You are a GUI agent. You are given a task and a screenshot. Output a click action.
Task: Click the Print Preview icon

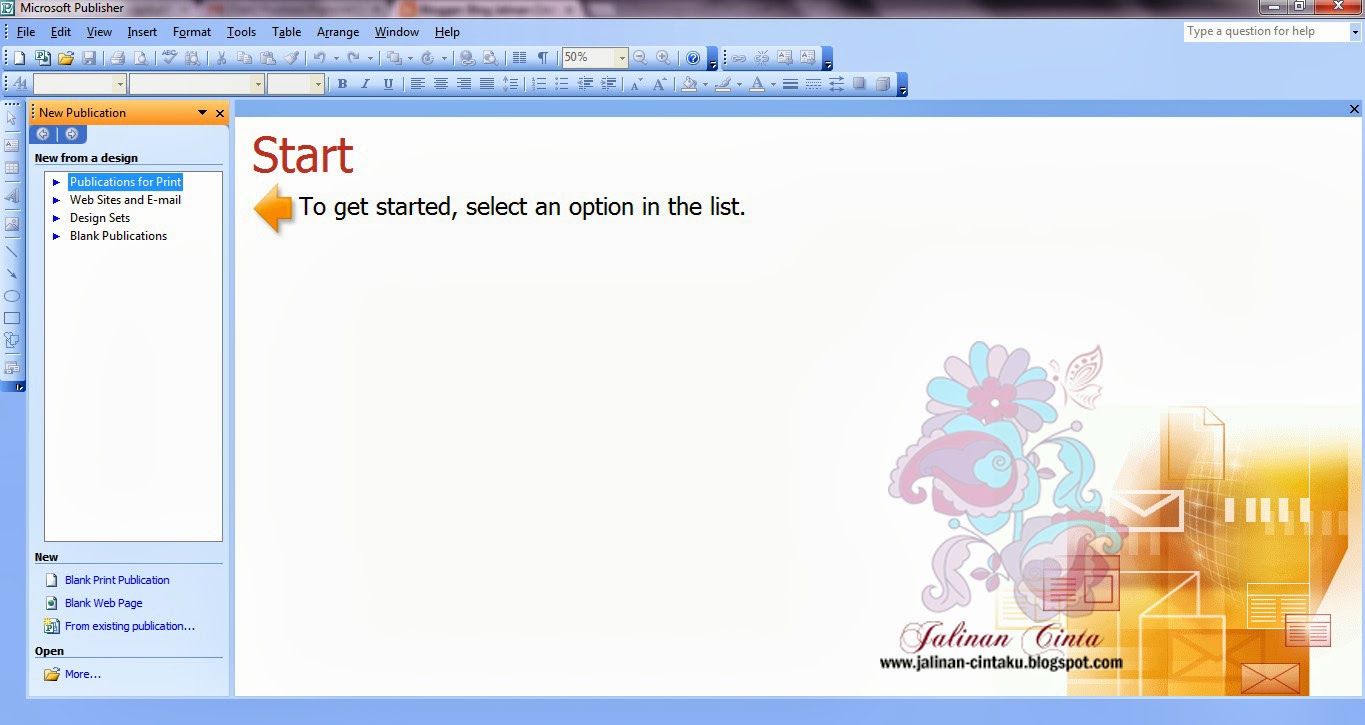coord(140,58)
